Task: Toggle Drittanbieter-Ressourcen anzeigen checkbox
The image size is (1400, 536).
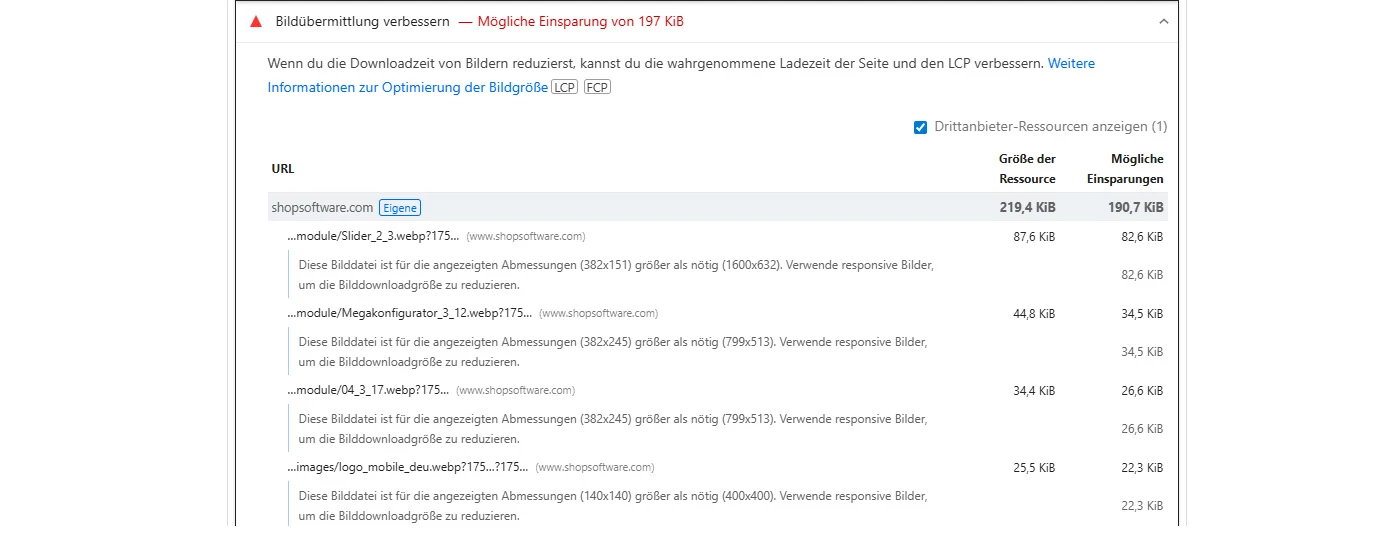Action: pos(920,127)
